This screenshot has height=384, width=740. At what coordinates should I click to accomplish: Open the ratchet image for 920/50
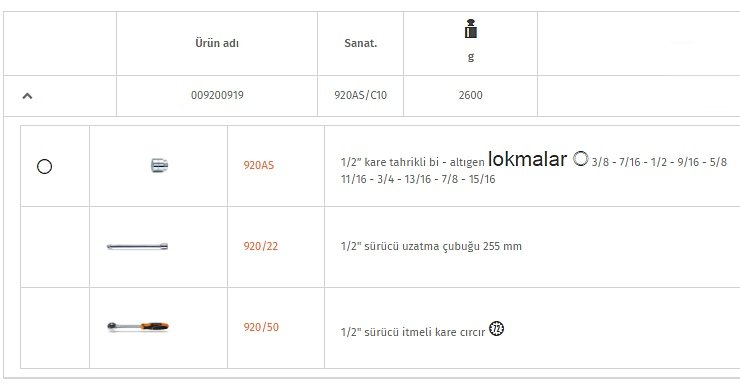coord(137,326)
